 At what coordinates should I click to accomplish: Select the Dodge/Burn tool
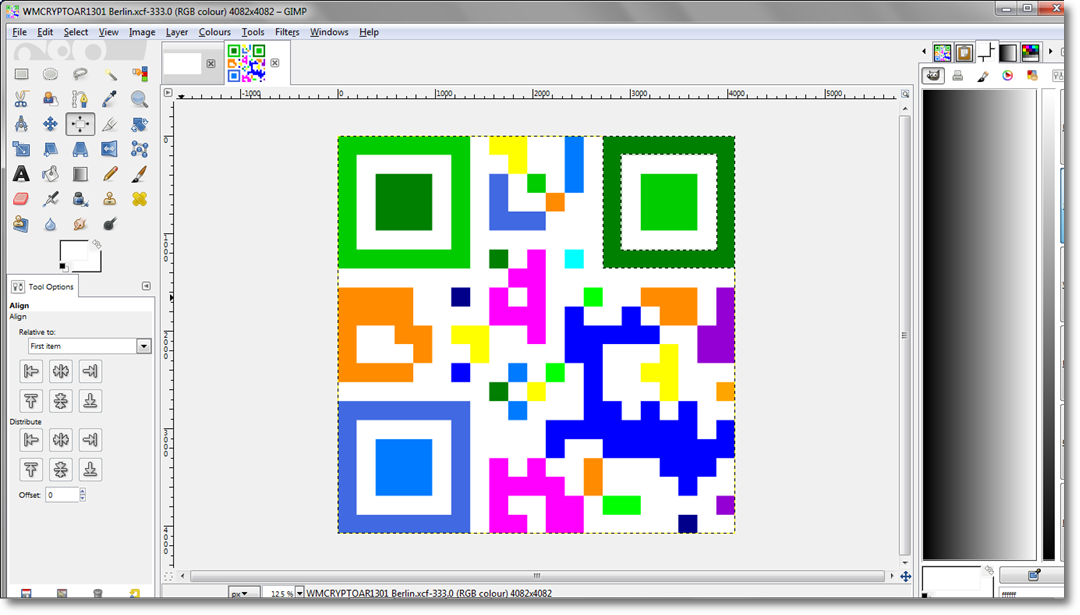pos(110,224)
